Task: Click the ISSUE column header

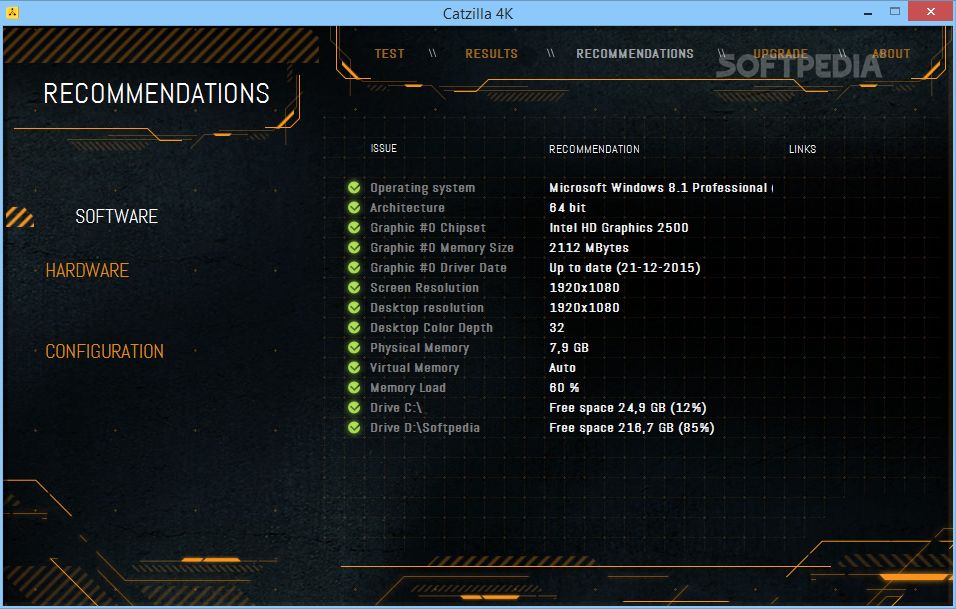Action: point(383,148)
